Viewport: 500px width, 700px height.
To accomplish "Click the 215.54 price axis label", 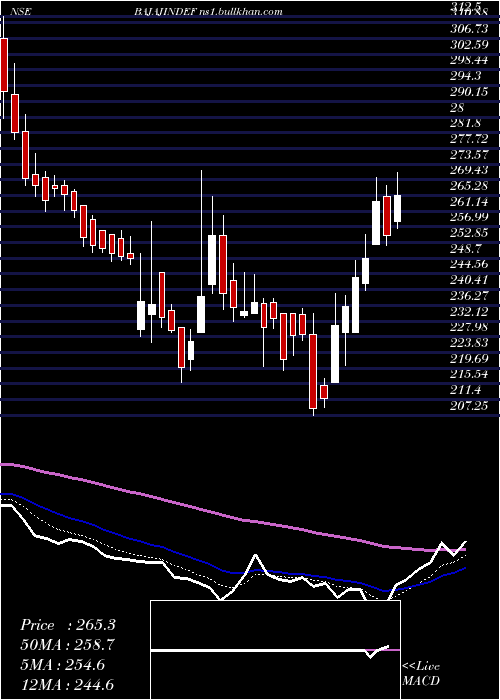I will click(x=471, y=374).
